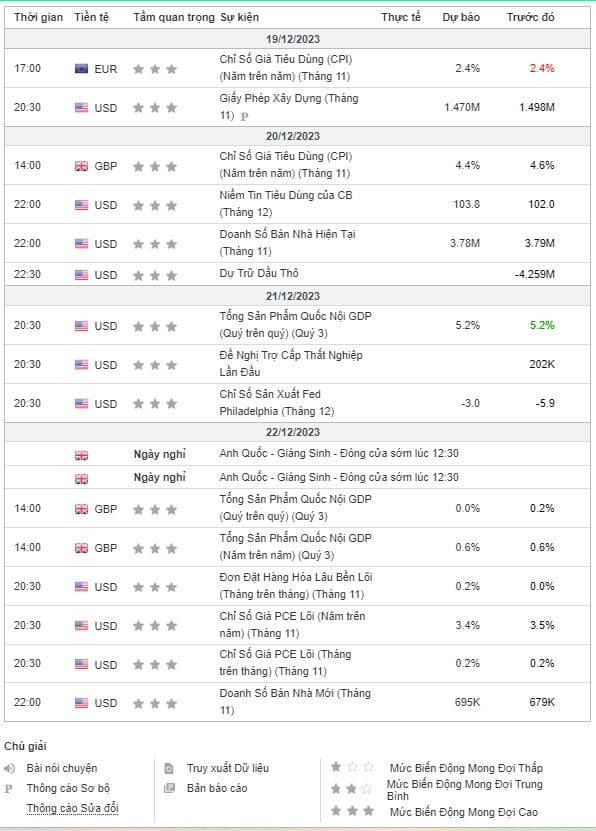Click the preliminary release P icon beside Giấy Phép Xây Dựng
This screenshot has height=831, width=596.
pyautogui.click(x=244, y=117)
